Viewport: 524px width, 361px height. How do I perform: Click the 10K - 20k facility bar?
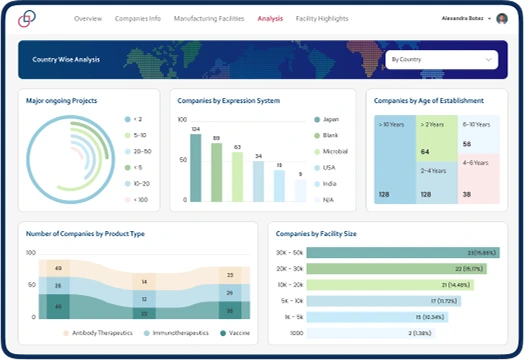click(x=390, y=285)
